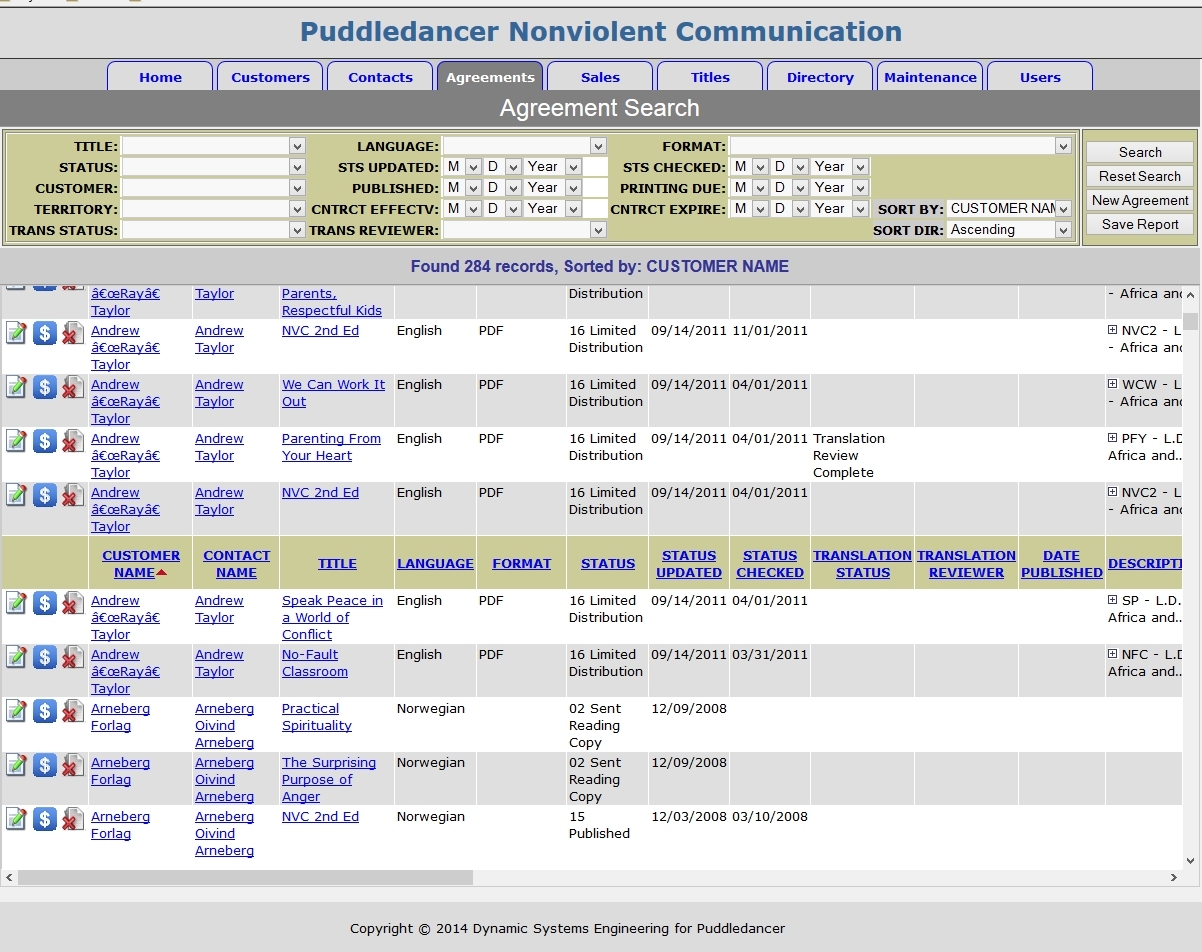Expand the SP description entry
The width and height of the screenshot is (1202, 952).
[x=1113, y=600]
